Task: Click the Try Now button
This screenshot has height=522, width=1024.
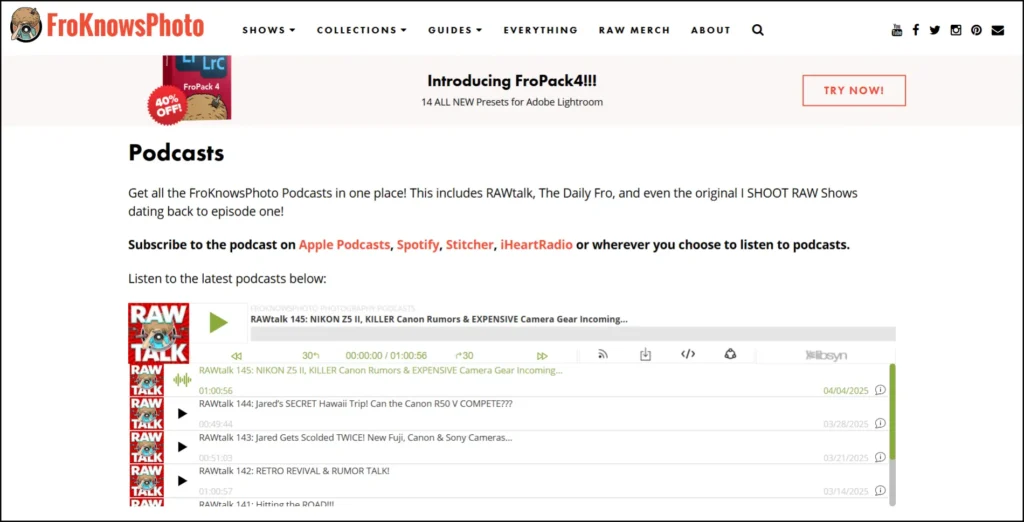Action: point(853,90)
